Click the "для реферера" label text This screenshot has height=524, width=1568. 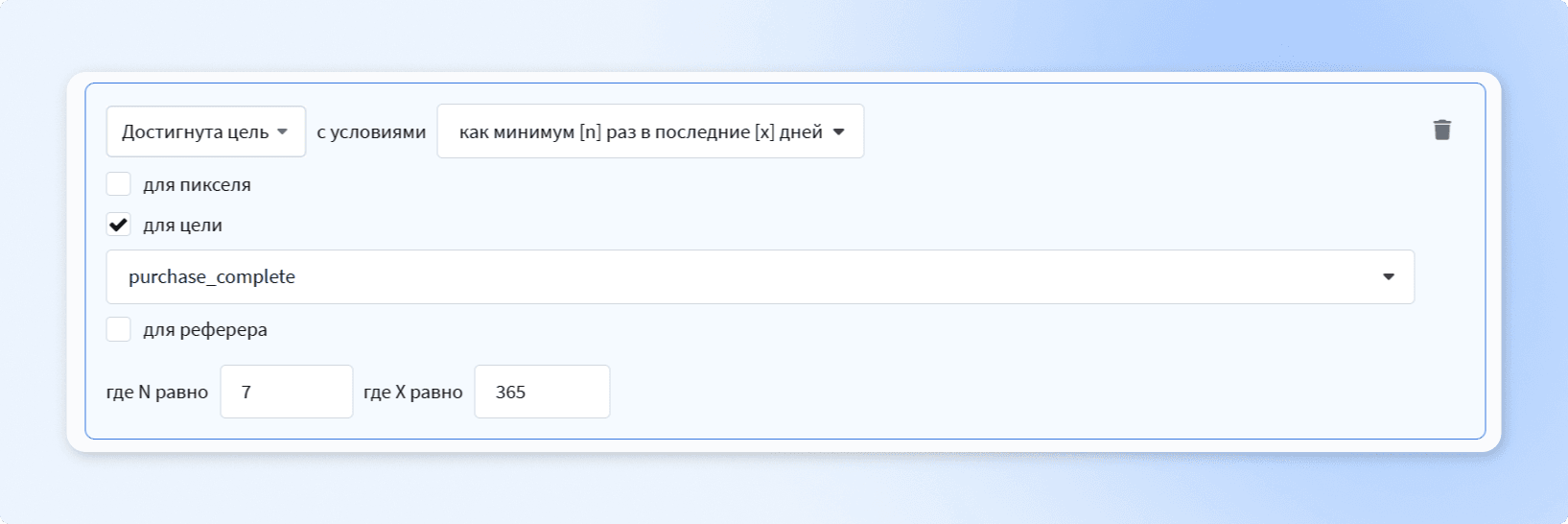[205, 330]
